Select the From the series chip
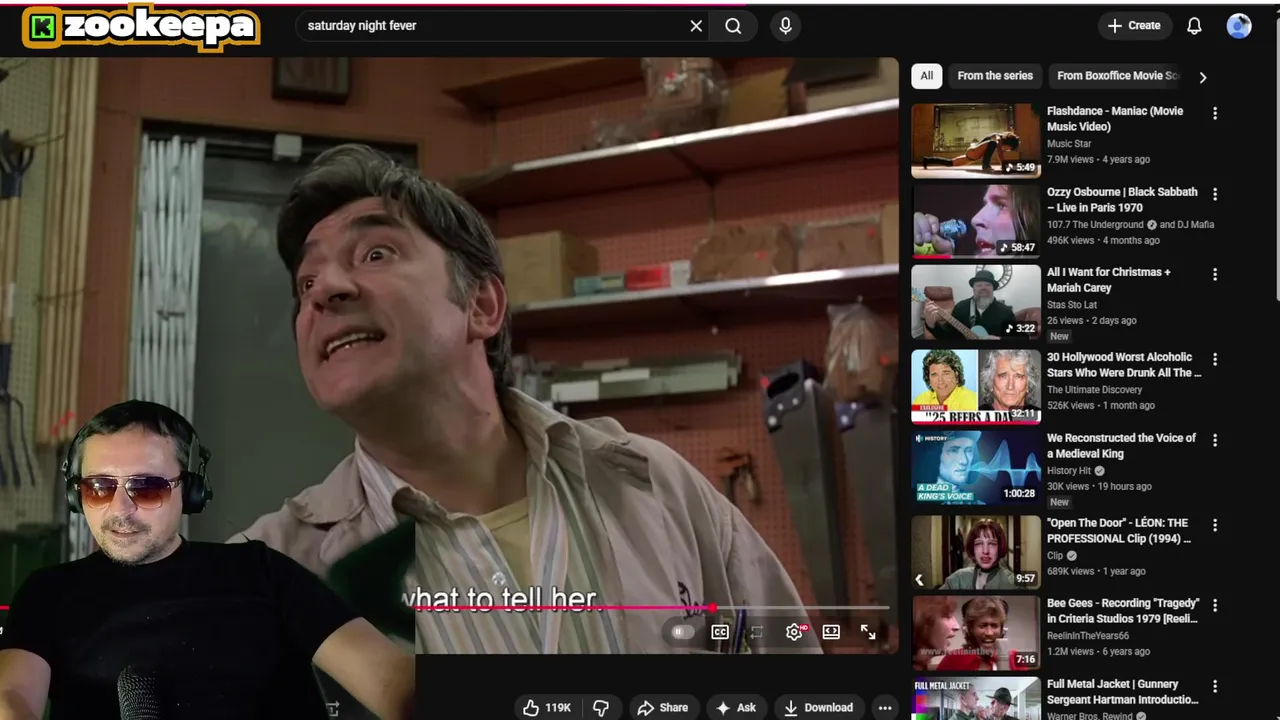Image resolution: width=1280 pixels, height=720 pixels. click(995, 76)
